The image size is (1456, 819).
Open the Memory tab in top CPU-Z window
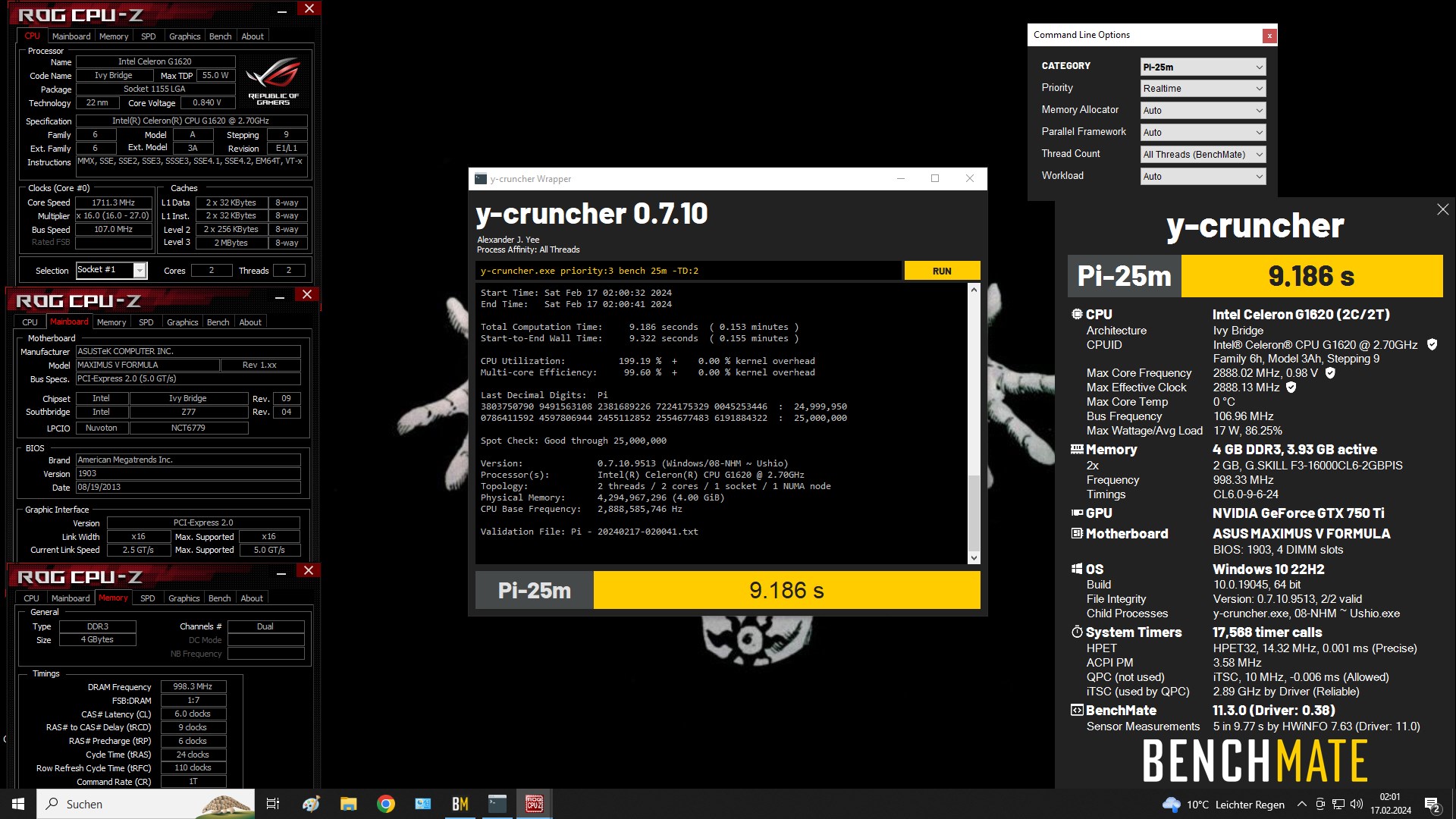pyautogui.click(x=114, y=36)
